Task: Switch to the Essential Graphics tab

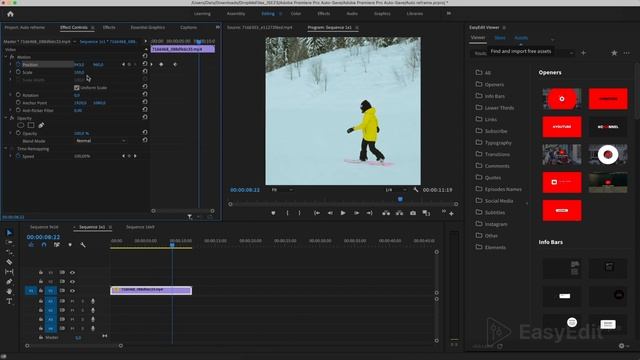Action: click(148, 27)
